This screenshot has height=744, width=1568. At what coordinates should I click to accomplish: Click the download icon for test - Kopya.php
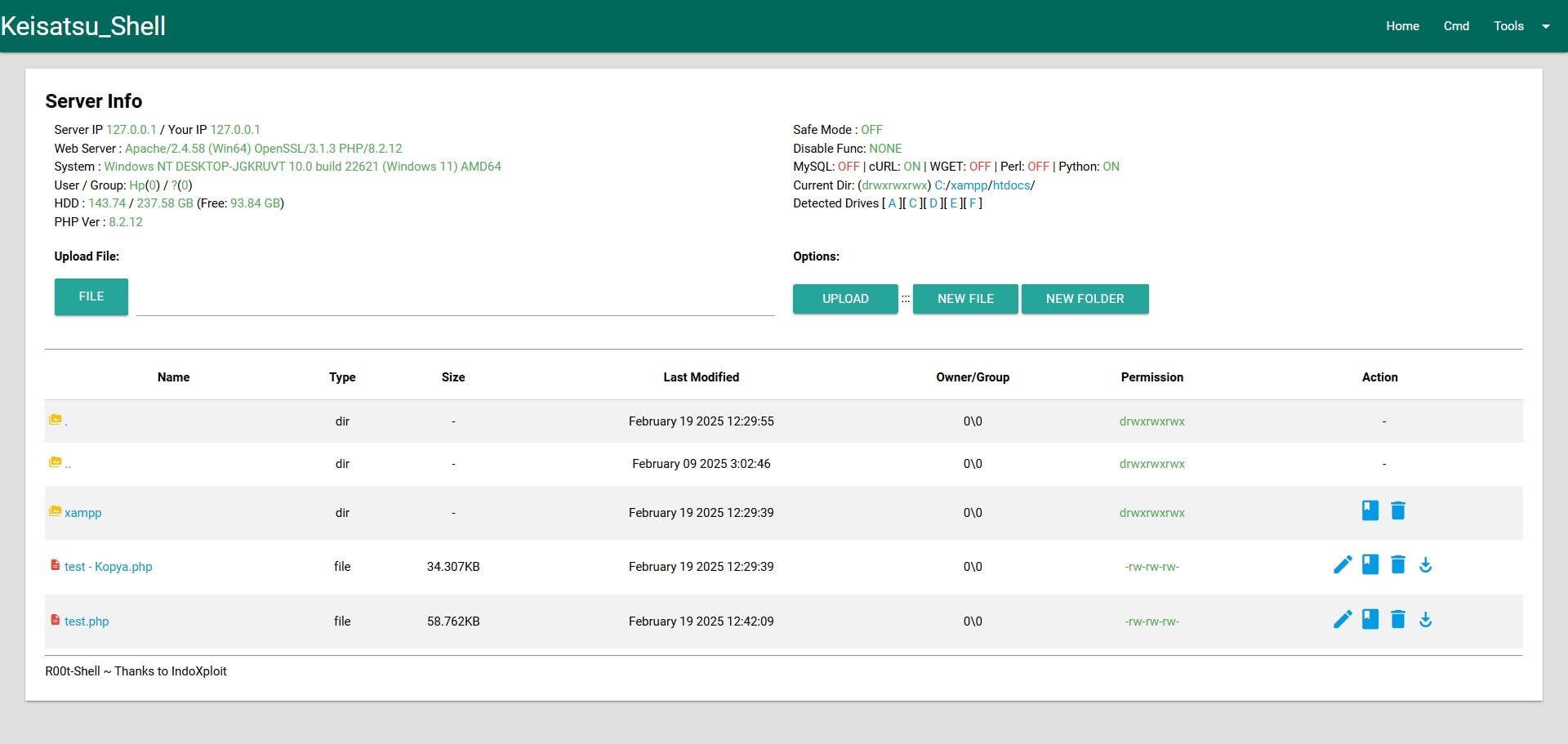[x=1425, y=565]
